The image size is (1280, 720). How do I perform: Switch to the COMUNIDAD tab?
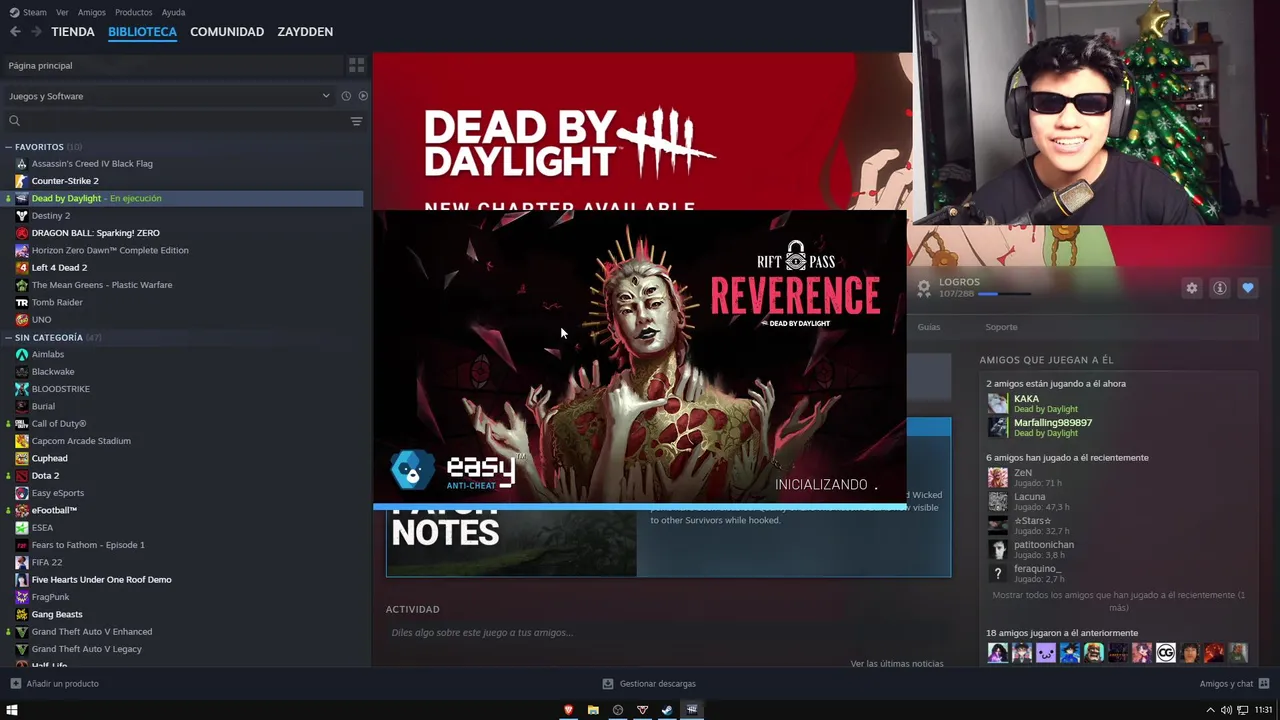point(227,32)
